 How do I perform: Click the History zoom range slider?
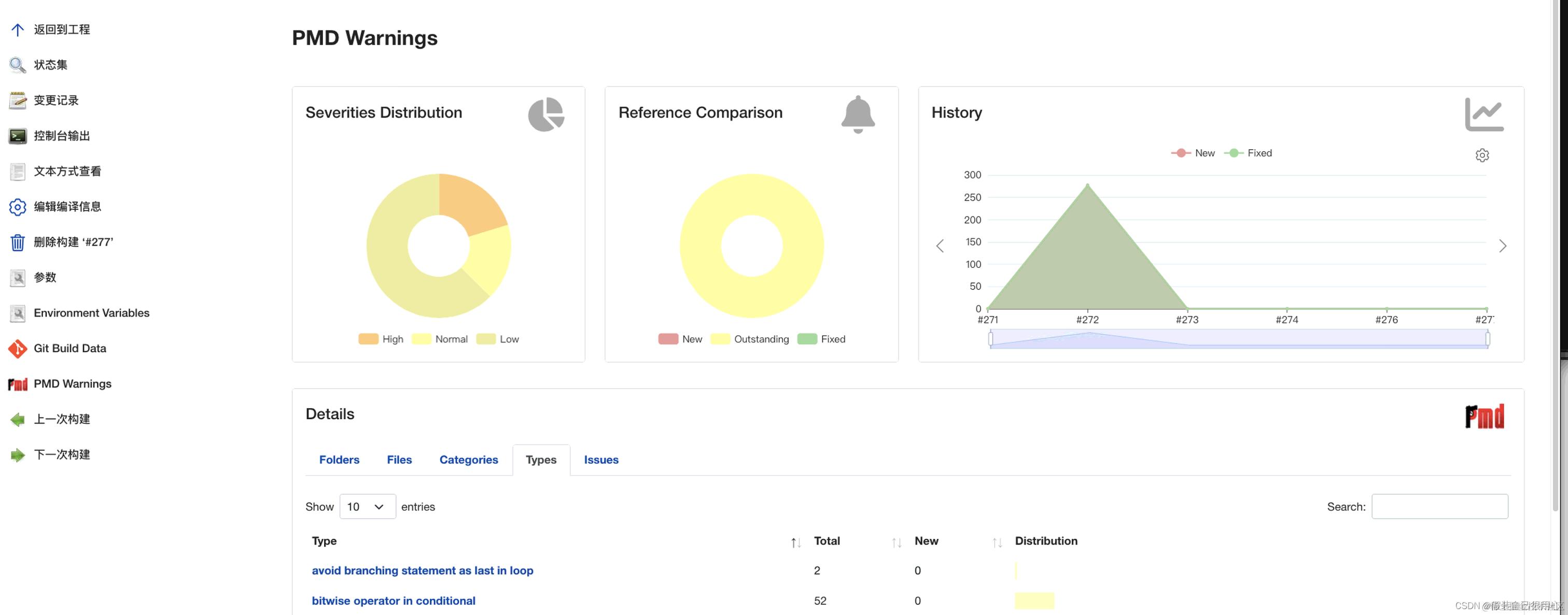point(1239,339)
